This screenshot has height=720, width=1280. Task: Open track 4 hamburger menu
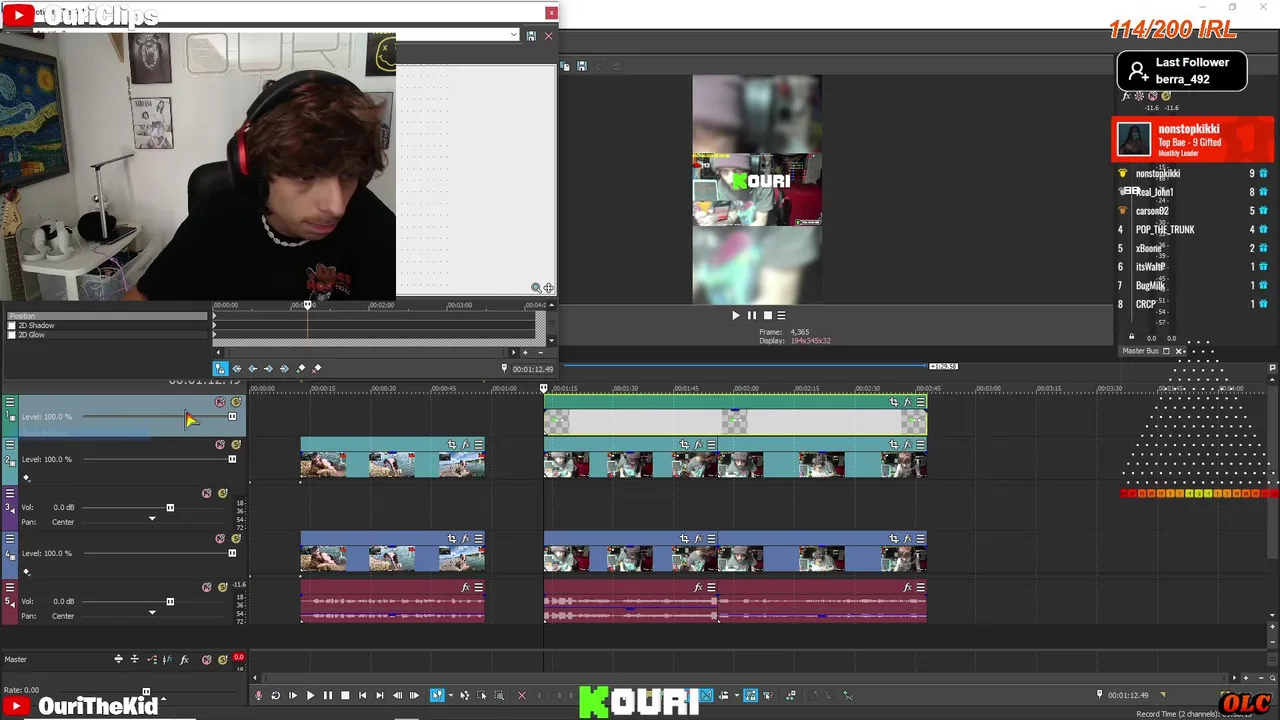[10, 538]
